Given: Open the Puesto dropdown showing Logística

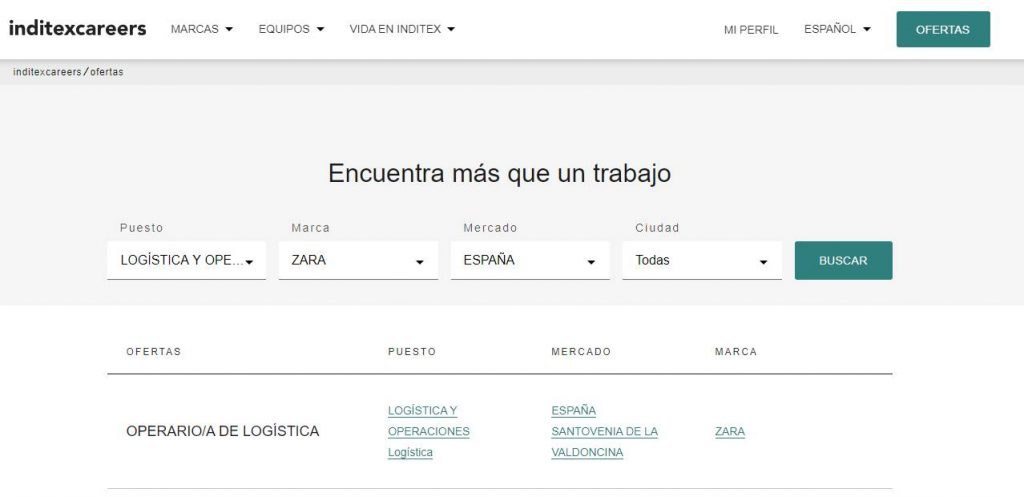Looking at the screenshot, I should [187, 260].
